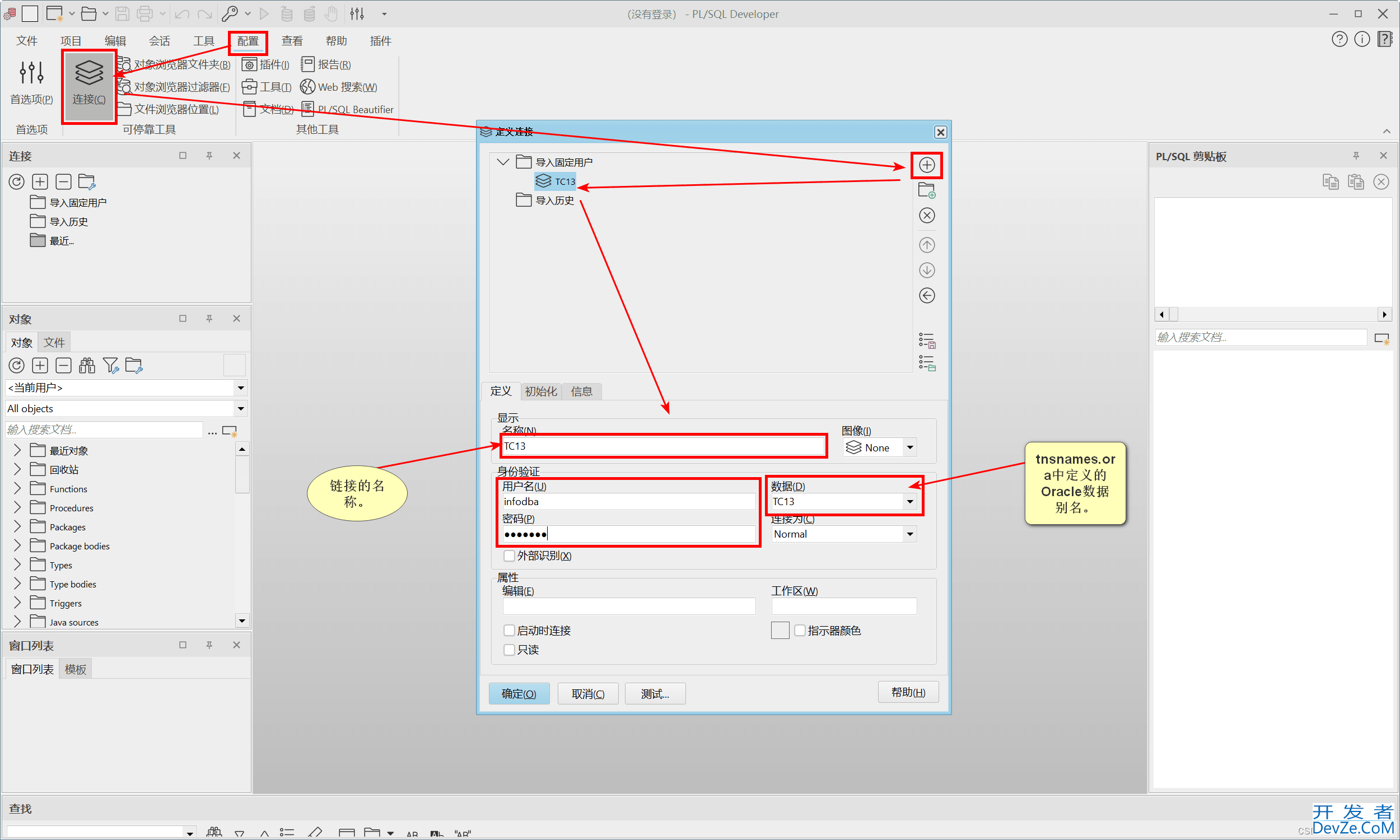Click the indicator color swatch box

pos(780,631)
